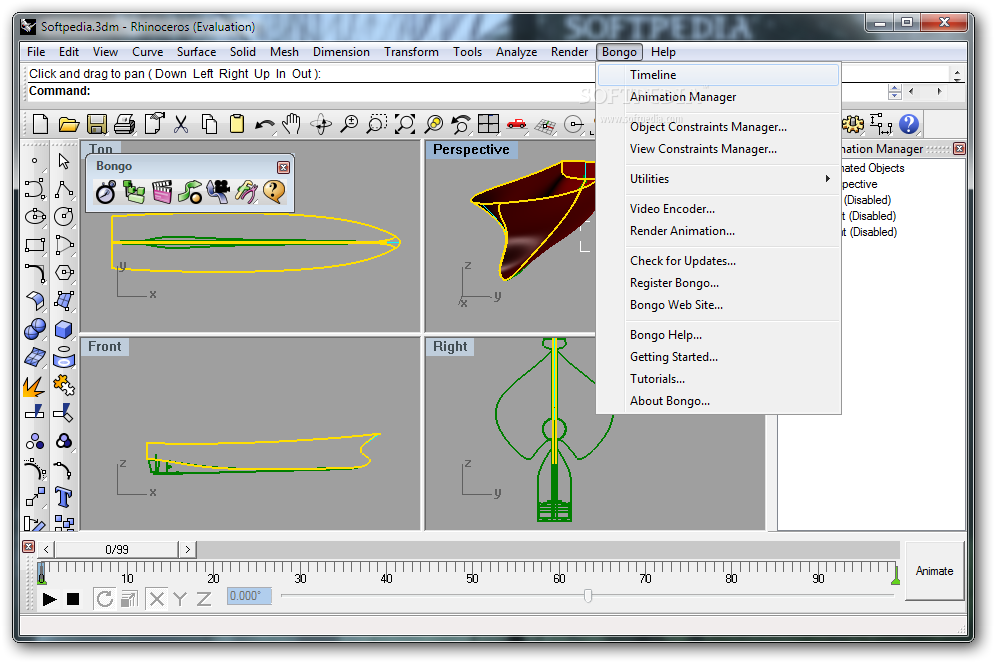The image size is (995, 663).
Task: Click the Bongo camera view animation icon
Action: (218, 192)
